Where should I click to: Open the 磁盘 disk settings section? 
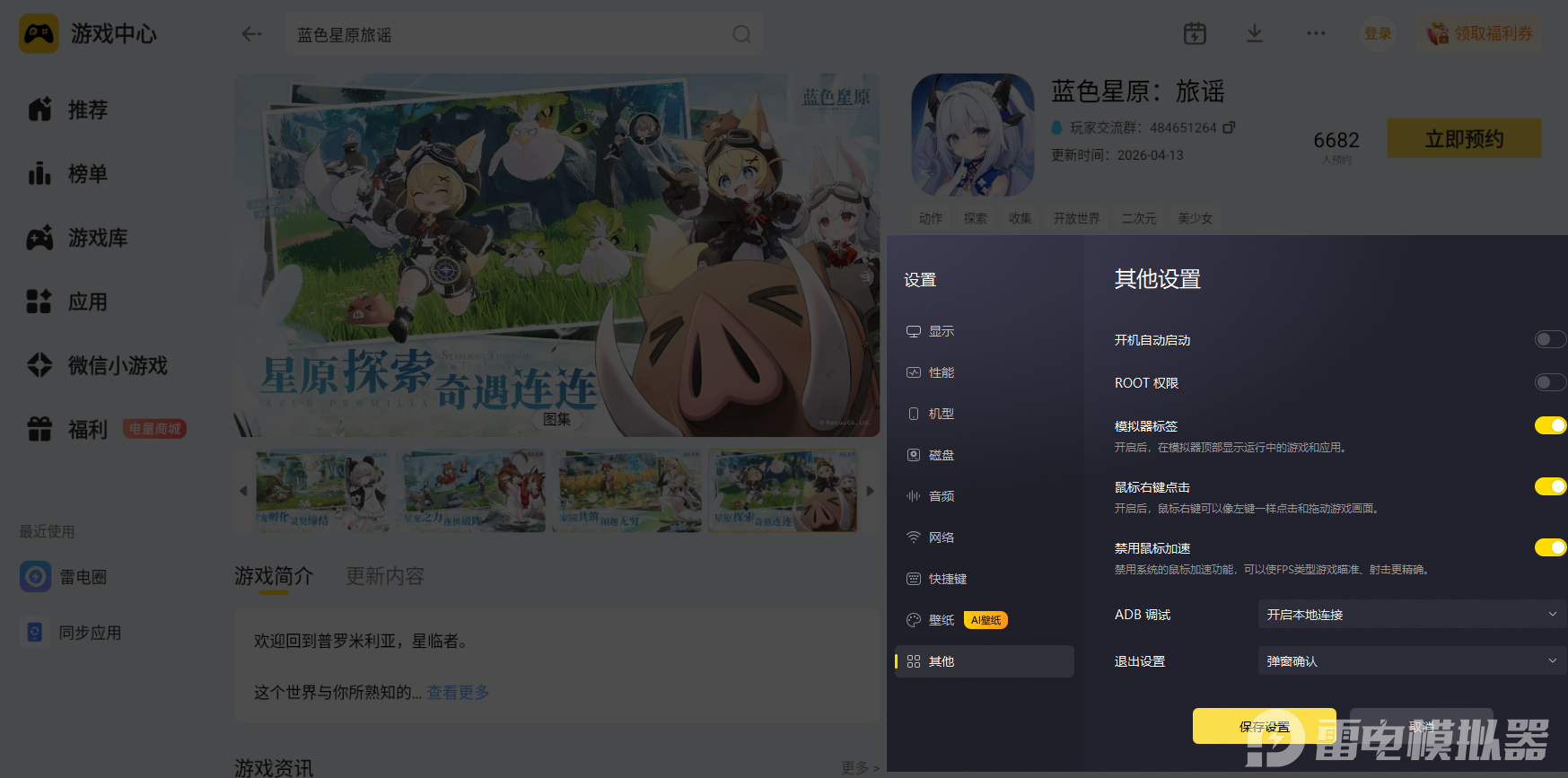pyautogui.click(x=984, y=455)
